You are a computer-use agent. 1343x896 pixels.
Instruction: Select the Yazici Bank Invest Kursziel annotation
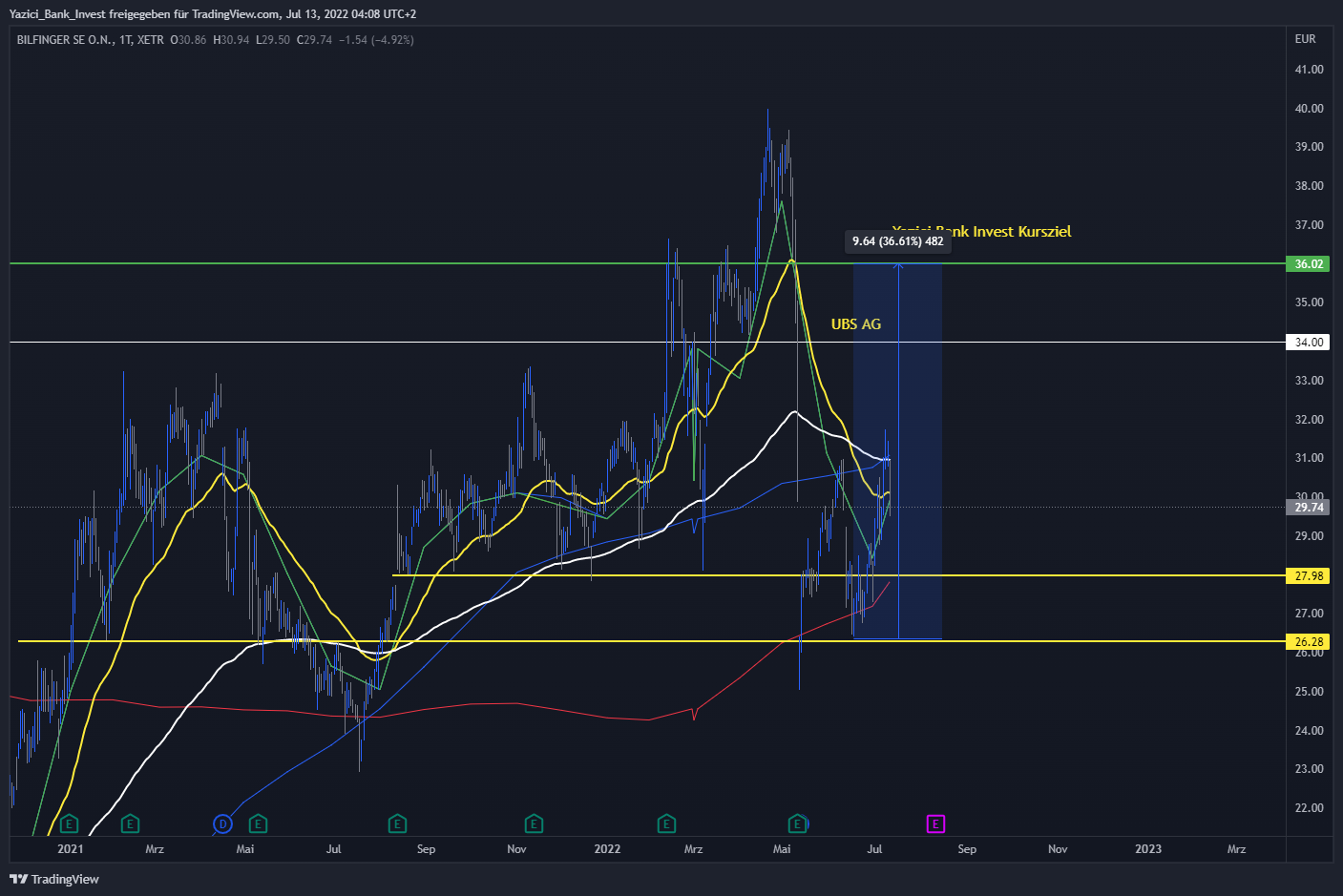click(x=981, y=232)
